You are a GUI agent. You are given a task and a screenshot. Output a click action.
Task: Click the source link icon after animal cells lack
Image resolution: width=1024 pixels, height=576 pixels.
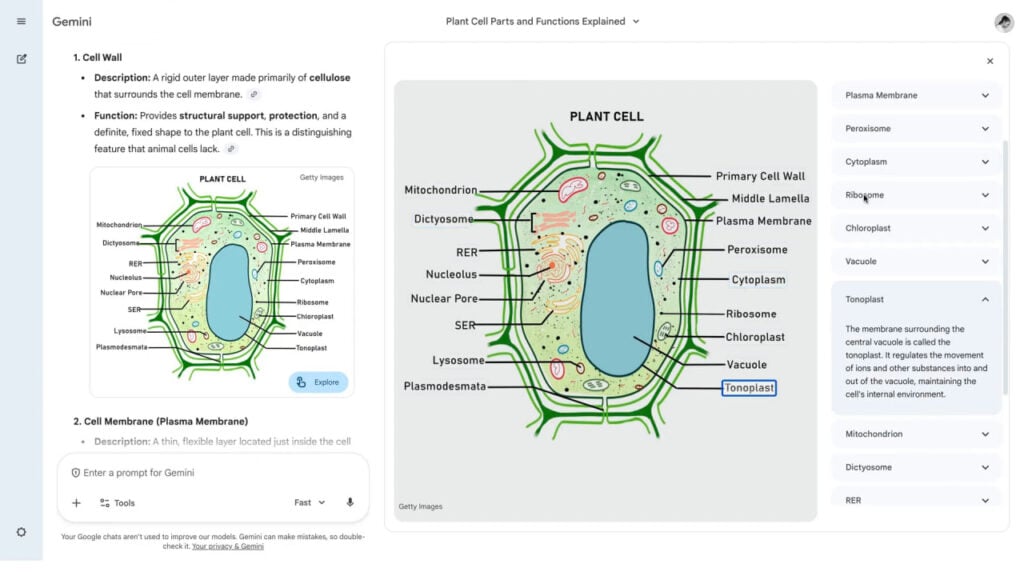click(231, 149)
